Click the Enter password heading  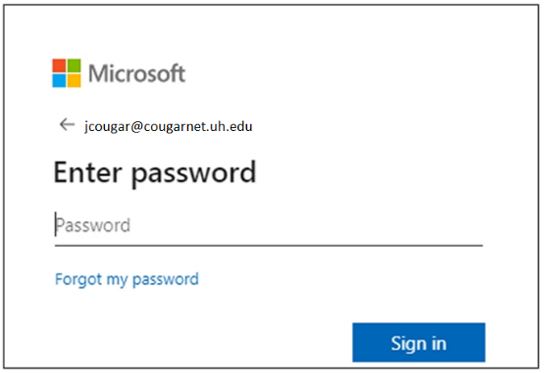point(155,173)
